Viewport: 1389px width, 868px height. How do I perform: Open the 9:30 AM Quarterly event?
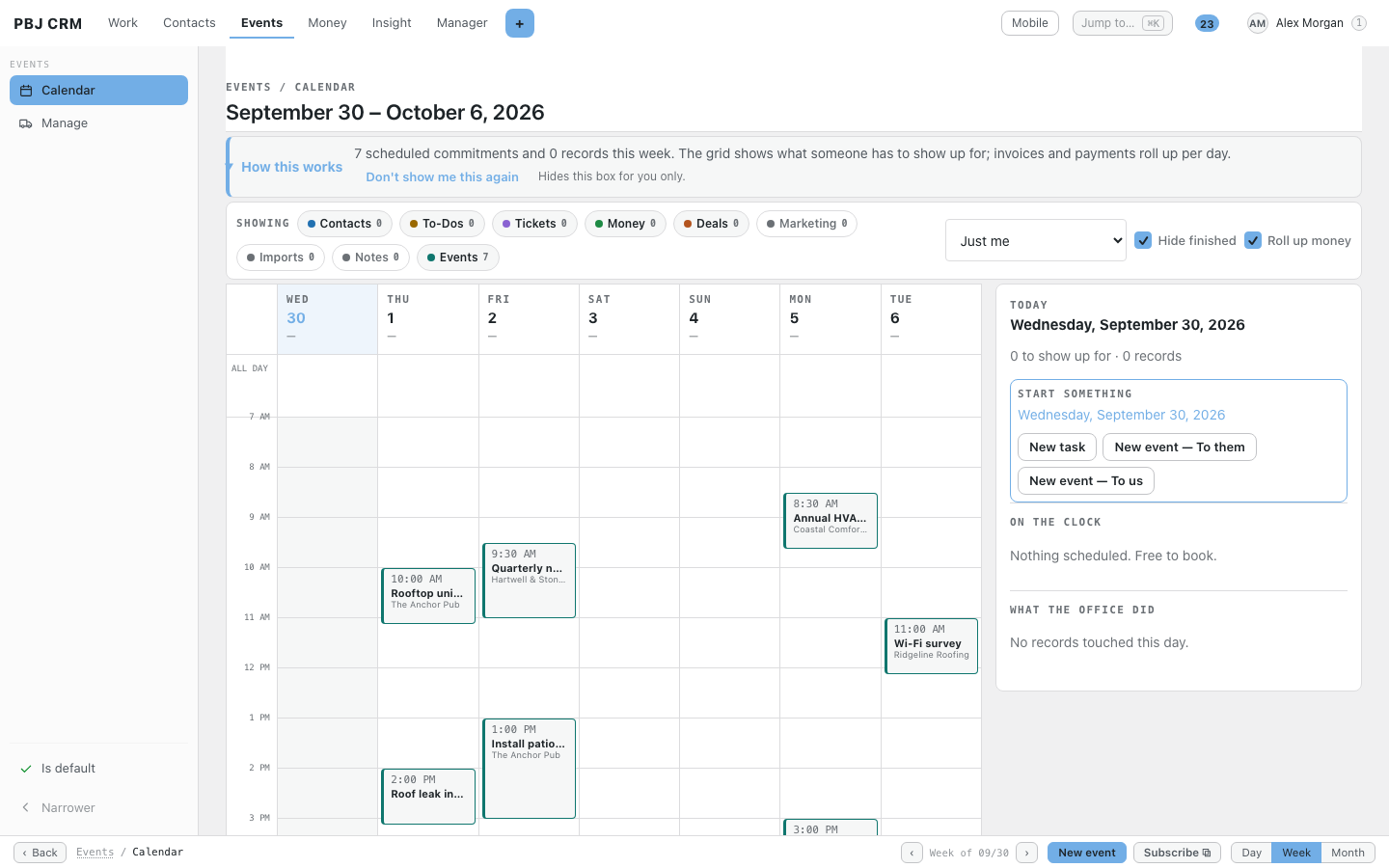[x=529, y=581]
